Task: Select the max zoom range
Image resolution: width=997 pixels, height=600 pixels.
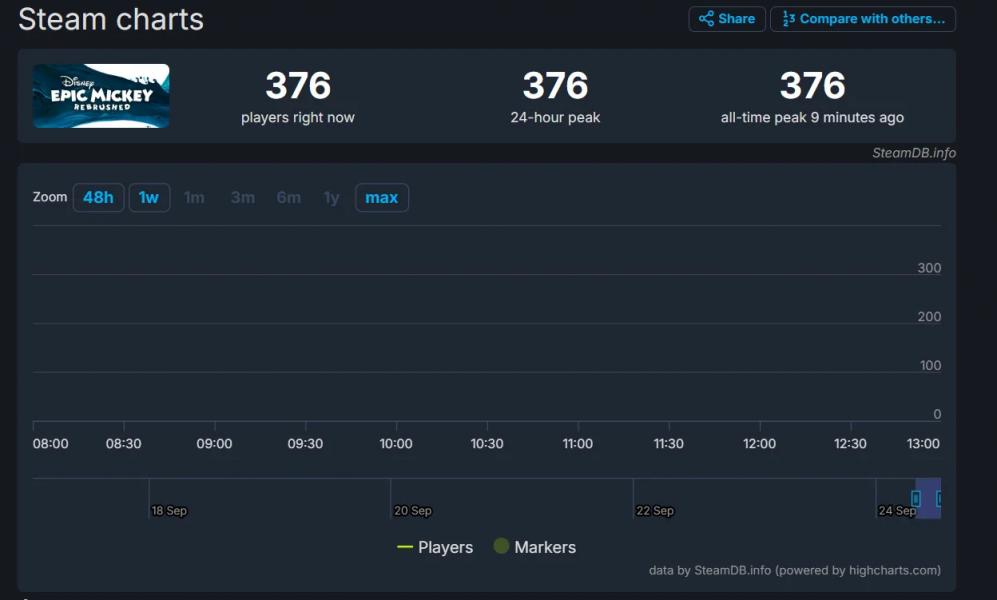Action: (x=382, y=198)
